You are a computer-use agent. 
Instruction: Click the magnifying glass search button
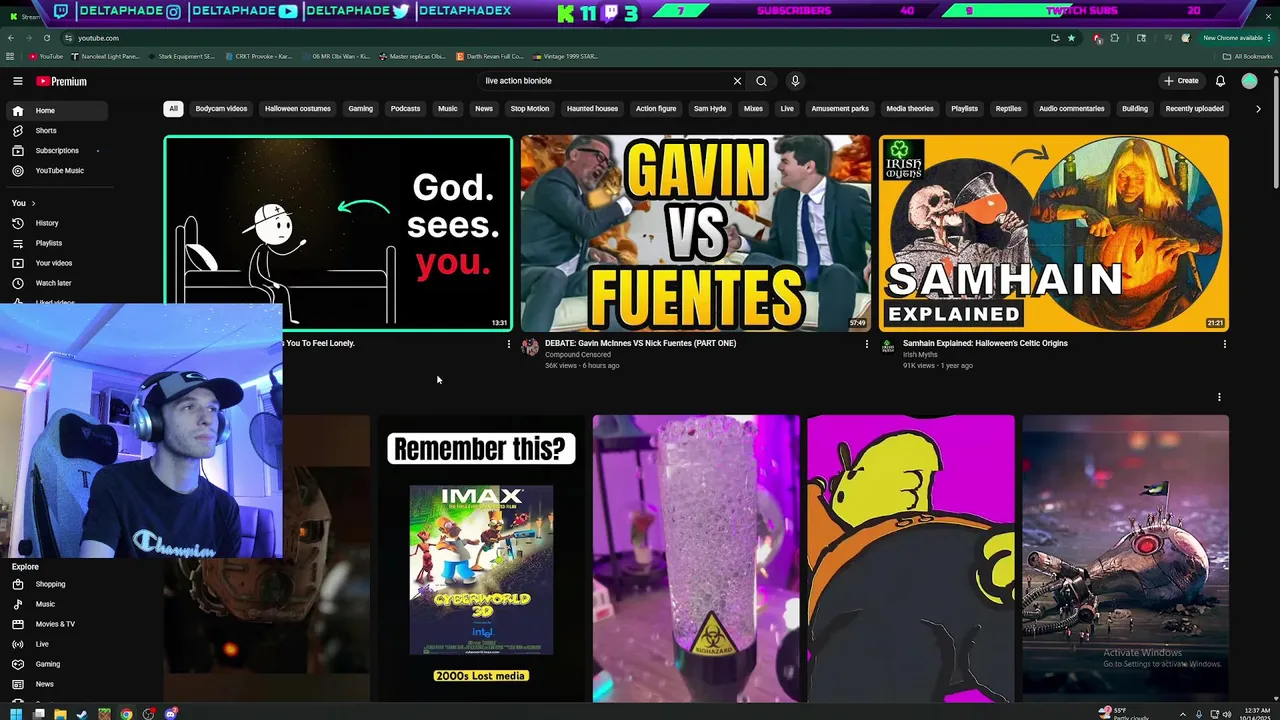click(761, 81)
